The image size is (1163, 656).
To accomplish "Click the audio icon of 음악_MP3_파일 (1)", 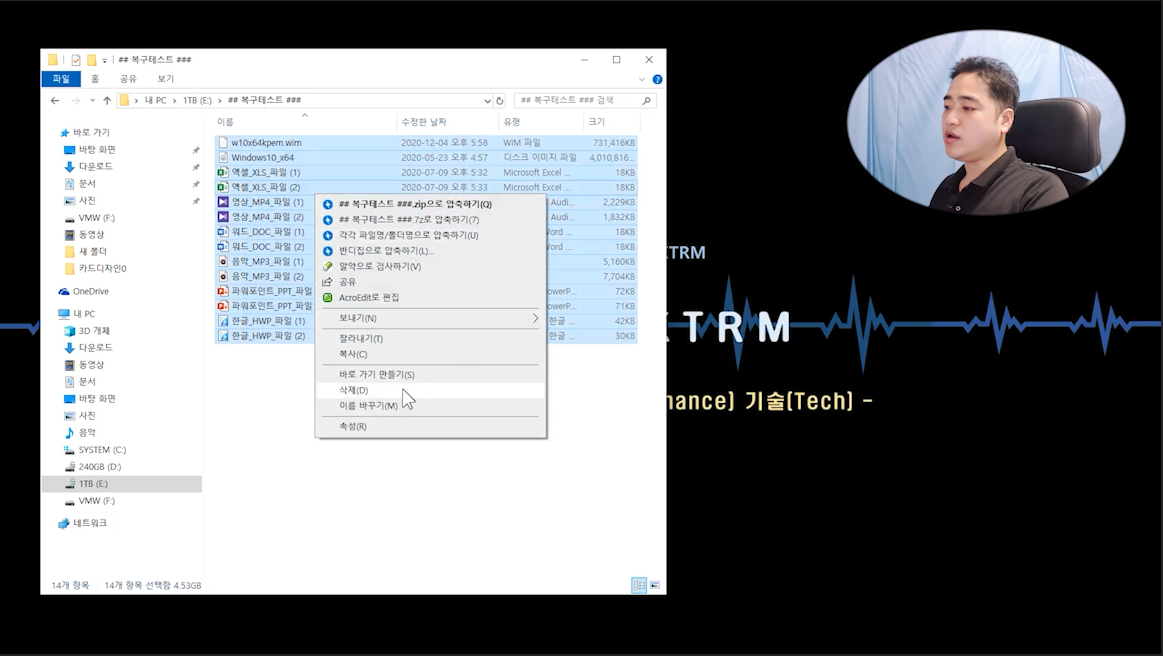I will pyautogui.click(x=223, y=261).
